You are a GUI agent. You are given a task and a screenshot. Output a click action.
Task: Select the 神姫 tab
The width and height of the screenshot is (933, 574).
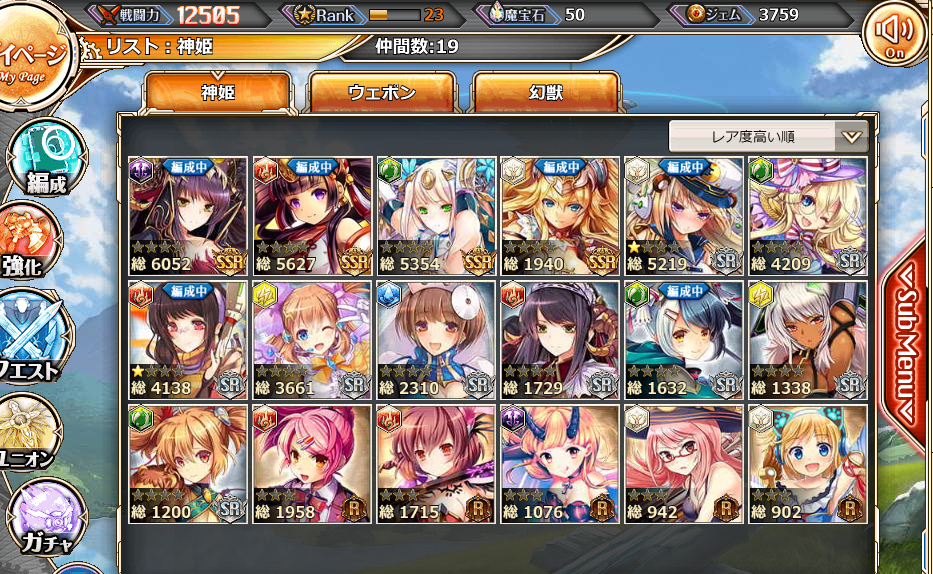(218, 92)
